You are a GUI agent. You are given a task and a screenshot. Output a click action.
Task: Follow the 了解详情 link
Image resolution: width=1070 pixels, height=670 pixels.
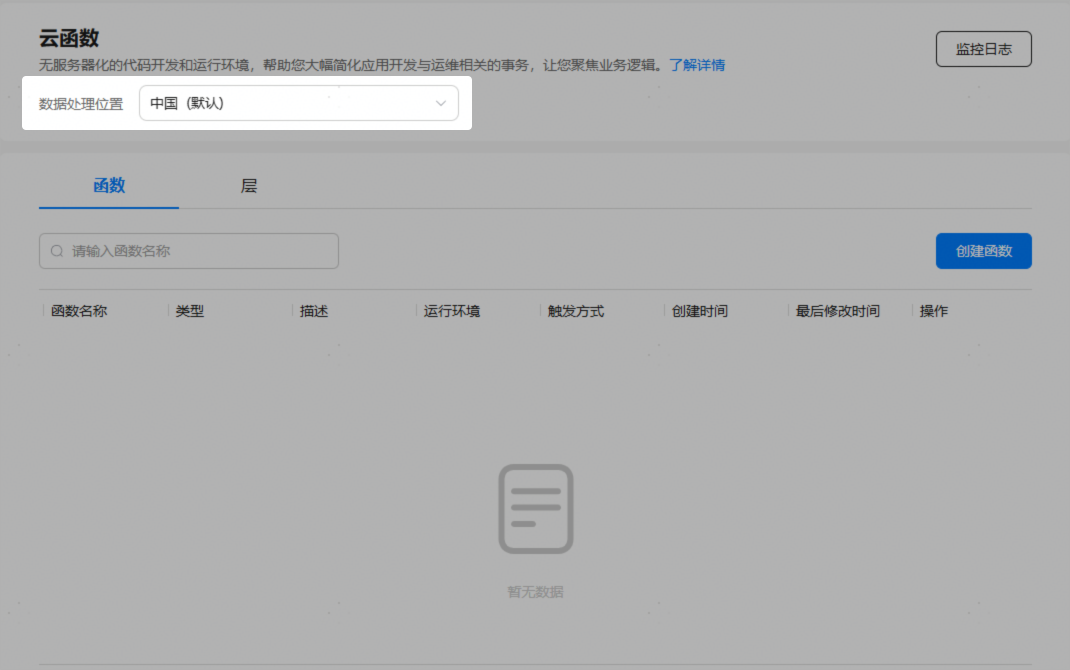click(x=697, y=65)
